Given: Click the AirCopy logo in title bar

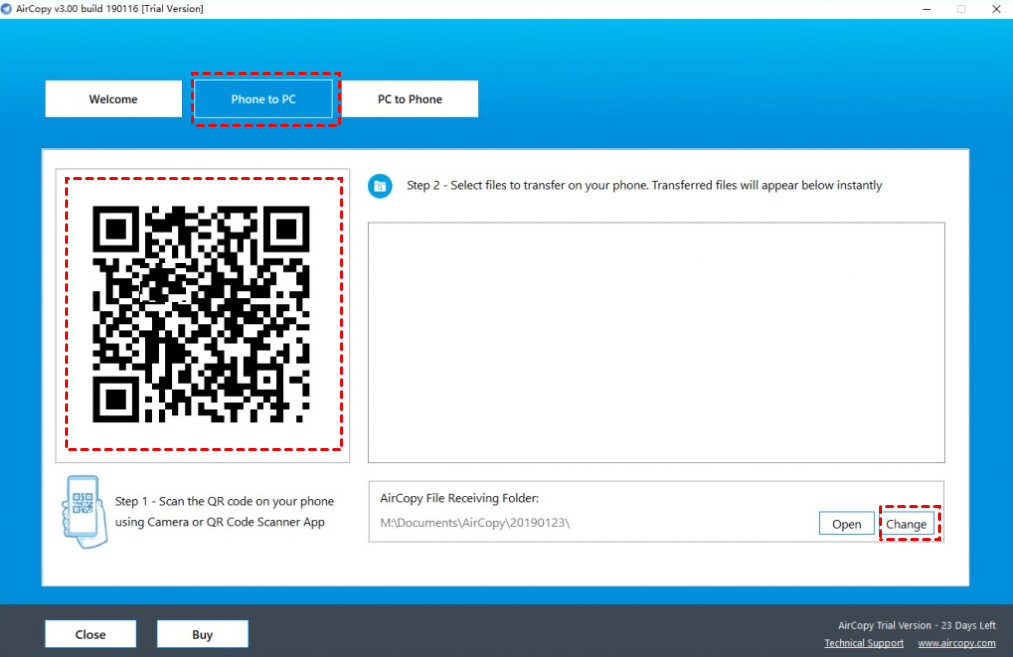Looking at the screenshot, I should tap(6, 8).
